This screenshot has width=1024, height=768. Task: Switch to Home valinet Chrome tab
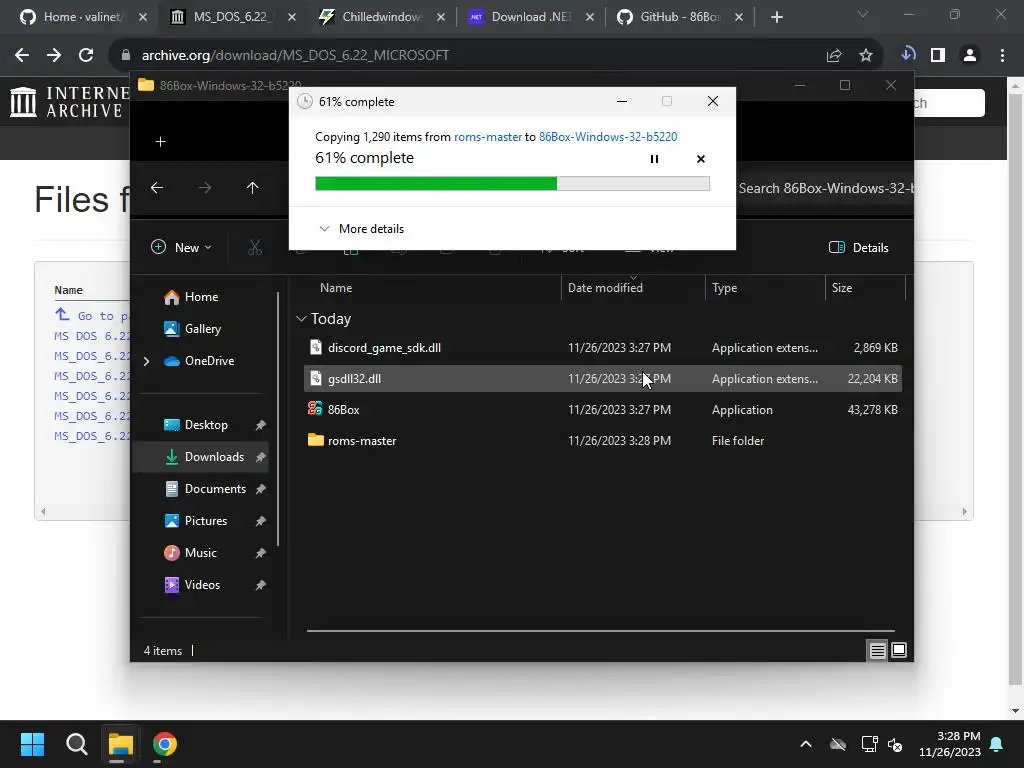pyautogui.click(x=82, y=17)
